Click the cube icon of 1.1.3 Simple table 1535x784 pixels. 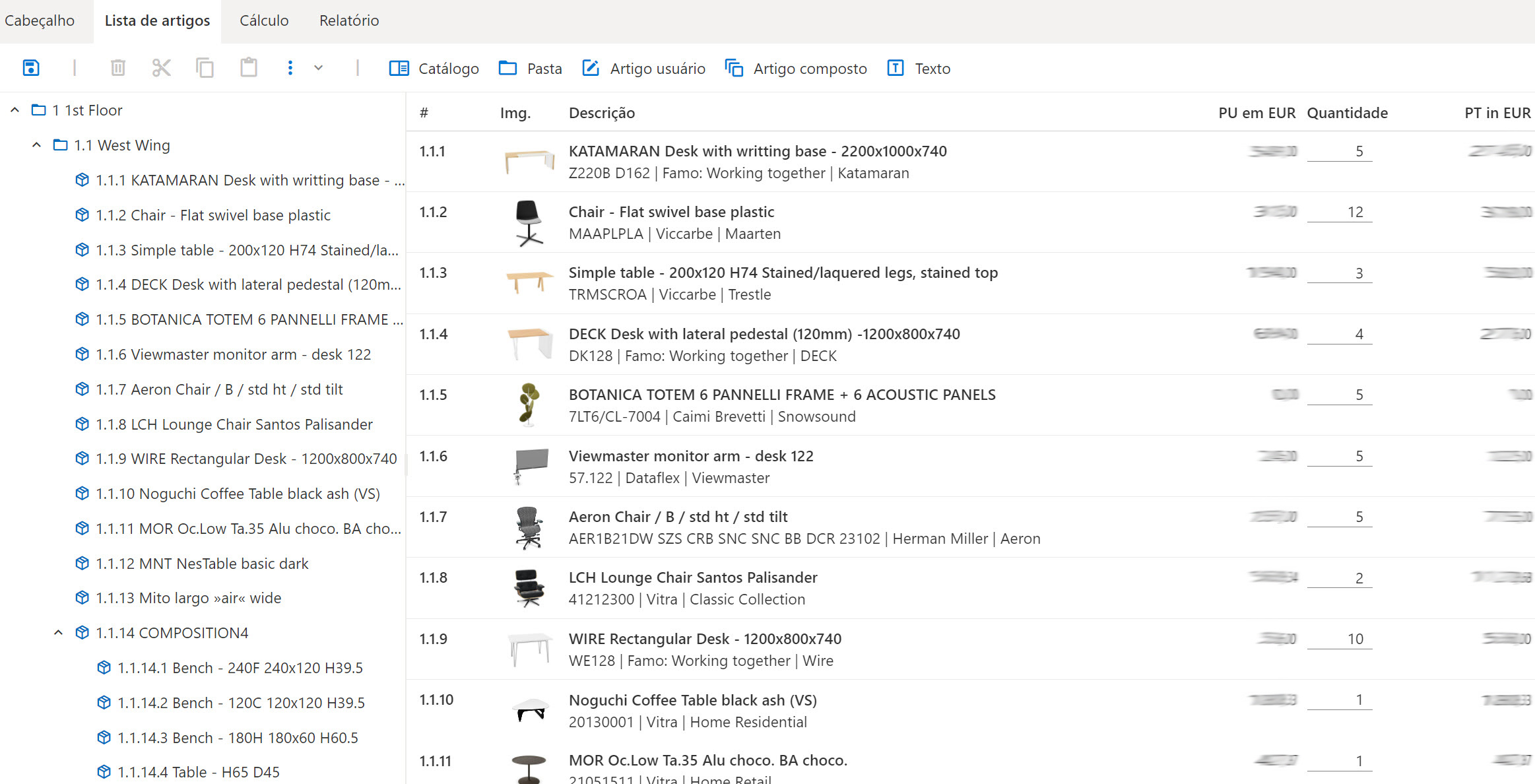(x=82, y=249)
